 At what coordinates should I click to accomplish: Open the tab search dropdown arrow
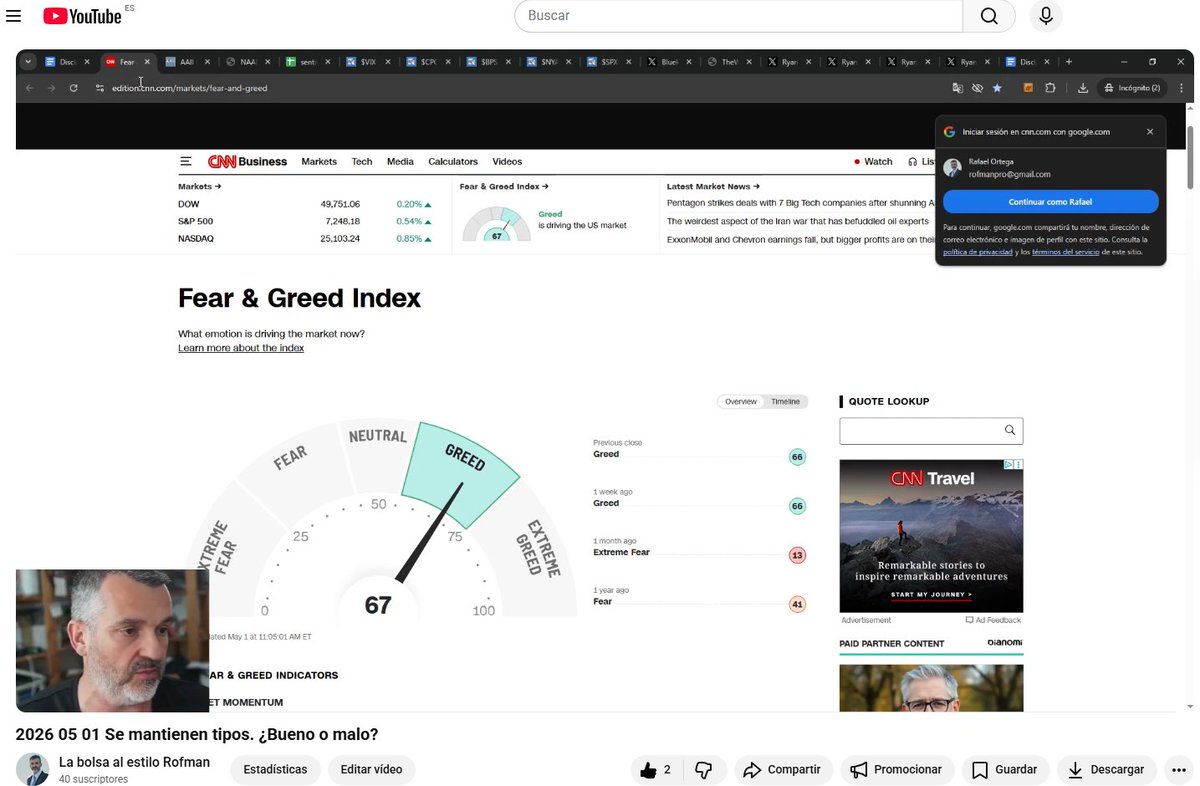28,62
